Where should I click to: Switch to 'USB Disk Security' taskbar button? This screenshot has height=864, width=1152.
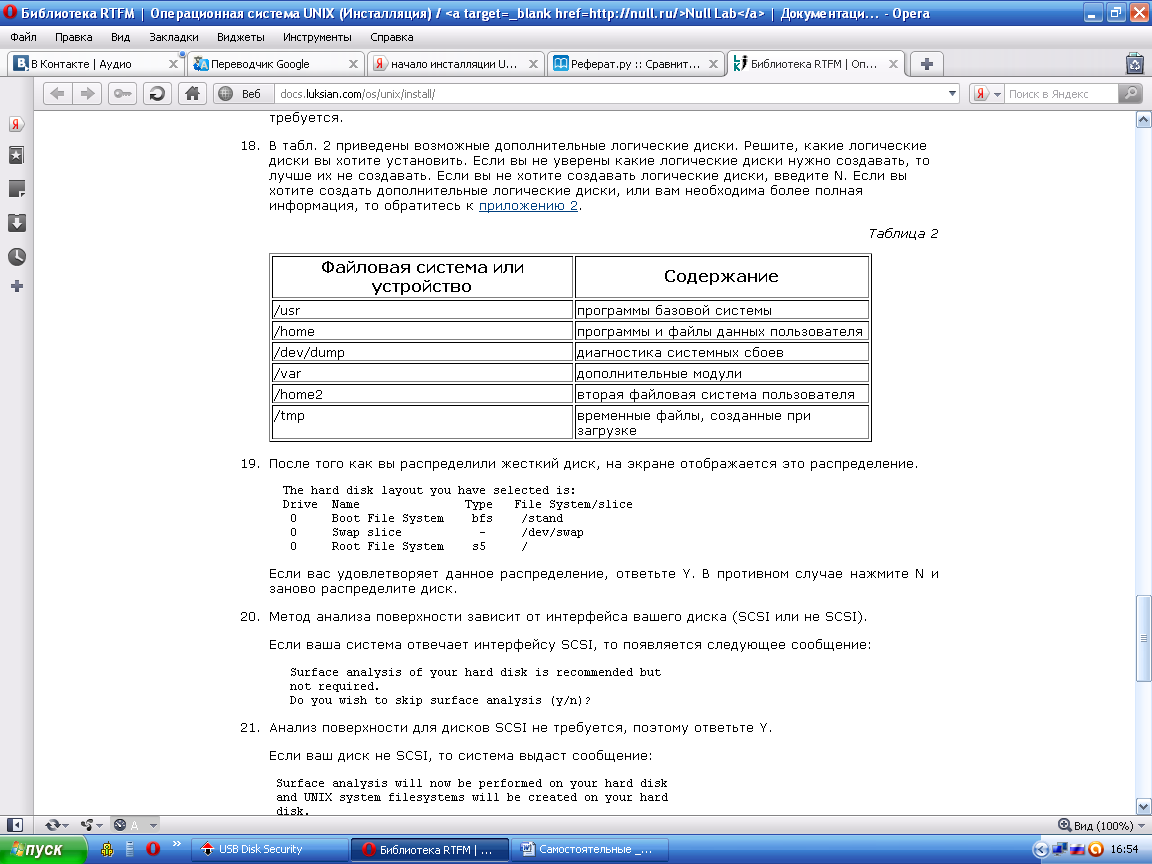click(270, 849)
